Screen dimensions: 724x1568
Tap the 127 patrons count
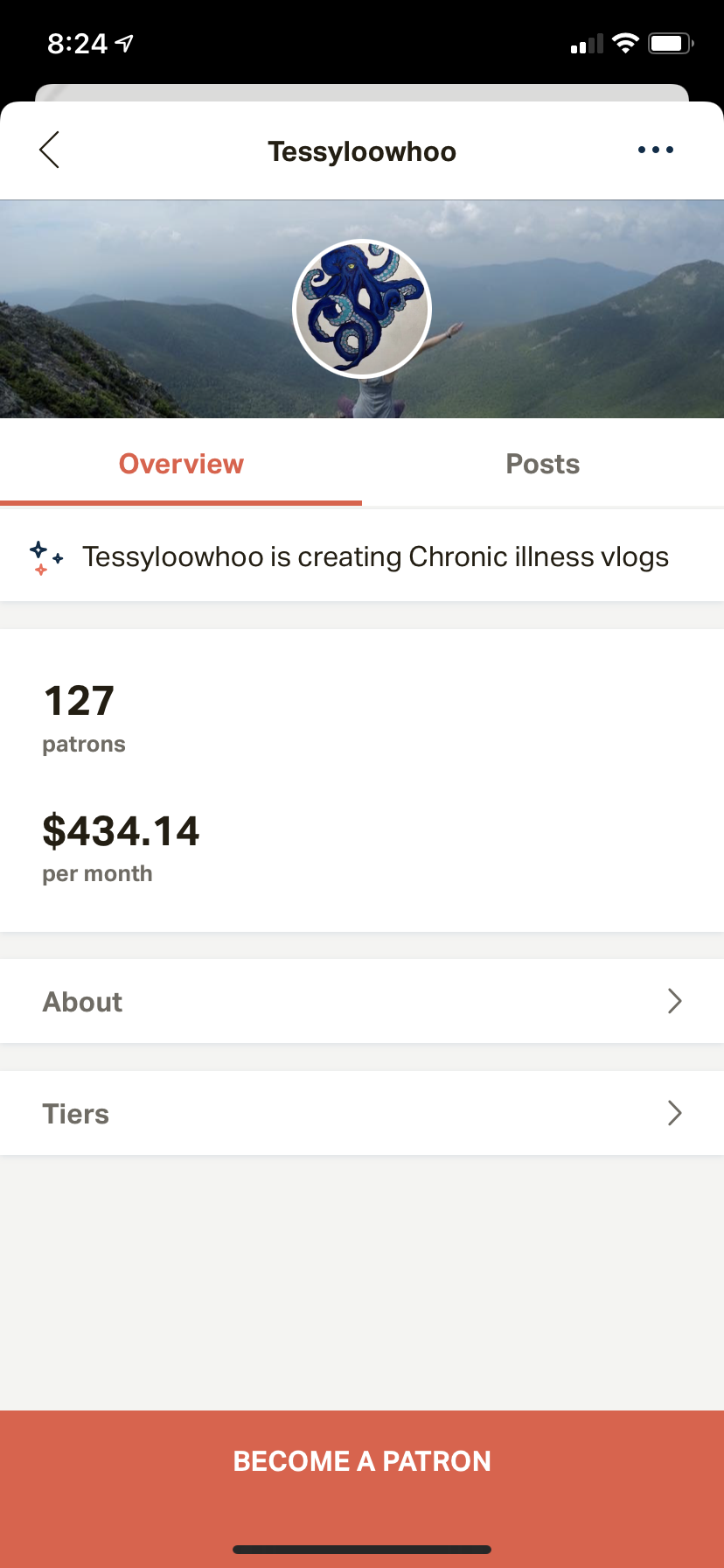pyautogui.click(x=84, y=717)
